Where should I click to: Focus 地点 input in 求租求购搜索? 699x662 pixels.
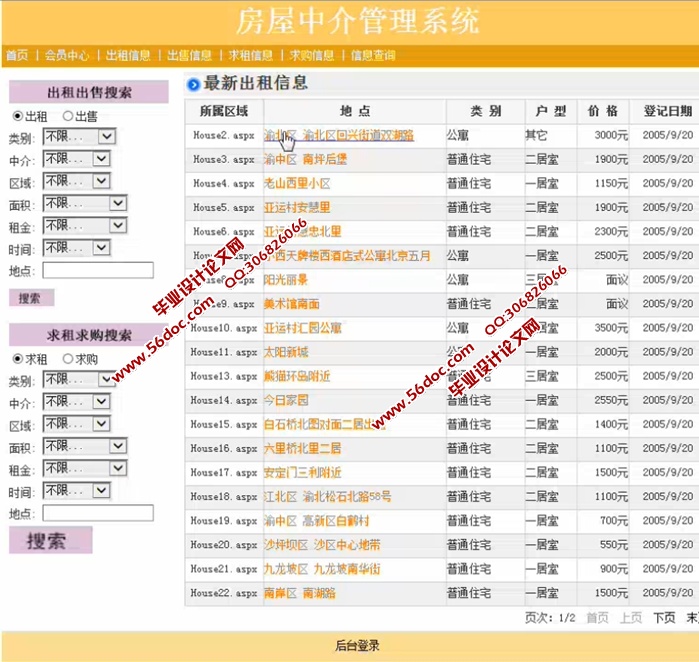98,513
